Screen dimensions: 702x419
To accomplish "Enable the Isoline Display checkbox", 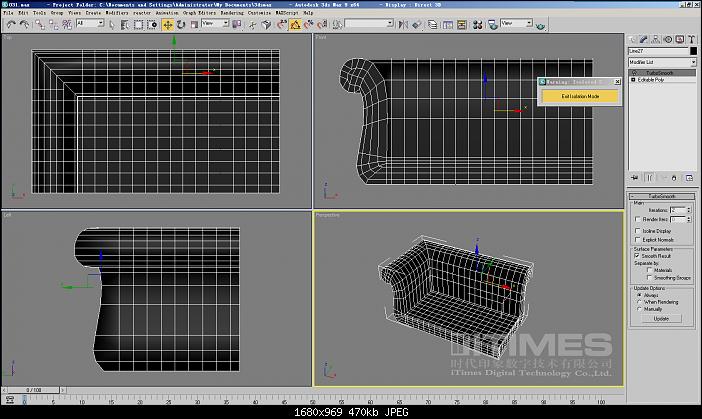I will tap(638, 230).
